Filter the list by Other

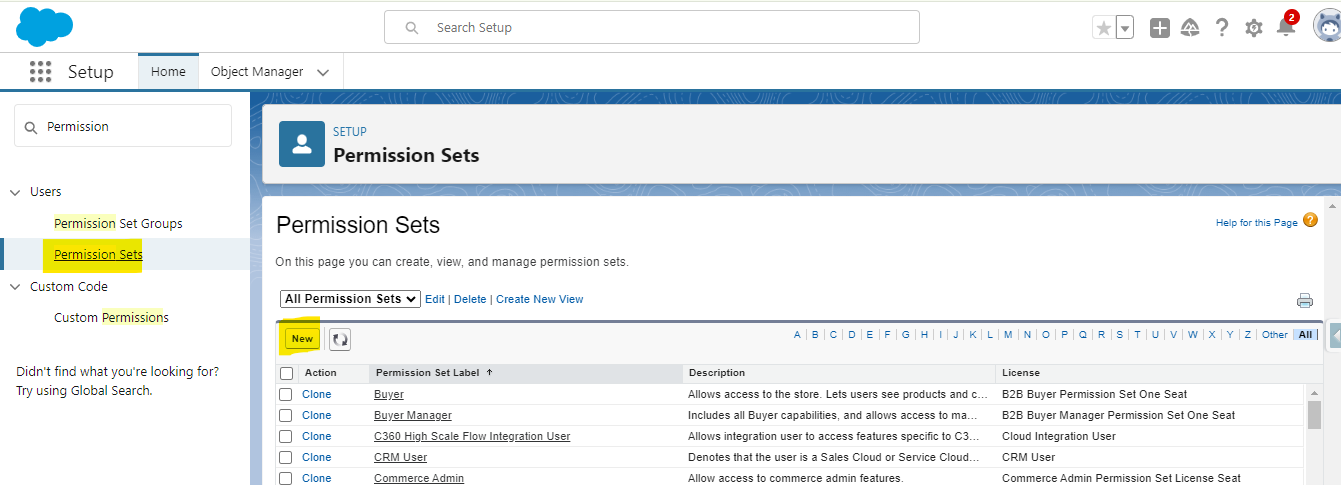pyautogui.click(x=1275, y=335)
